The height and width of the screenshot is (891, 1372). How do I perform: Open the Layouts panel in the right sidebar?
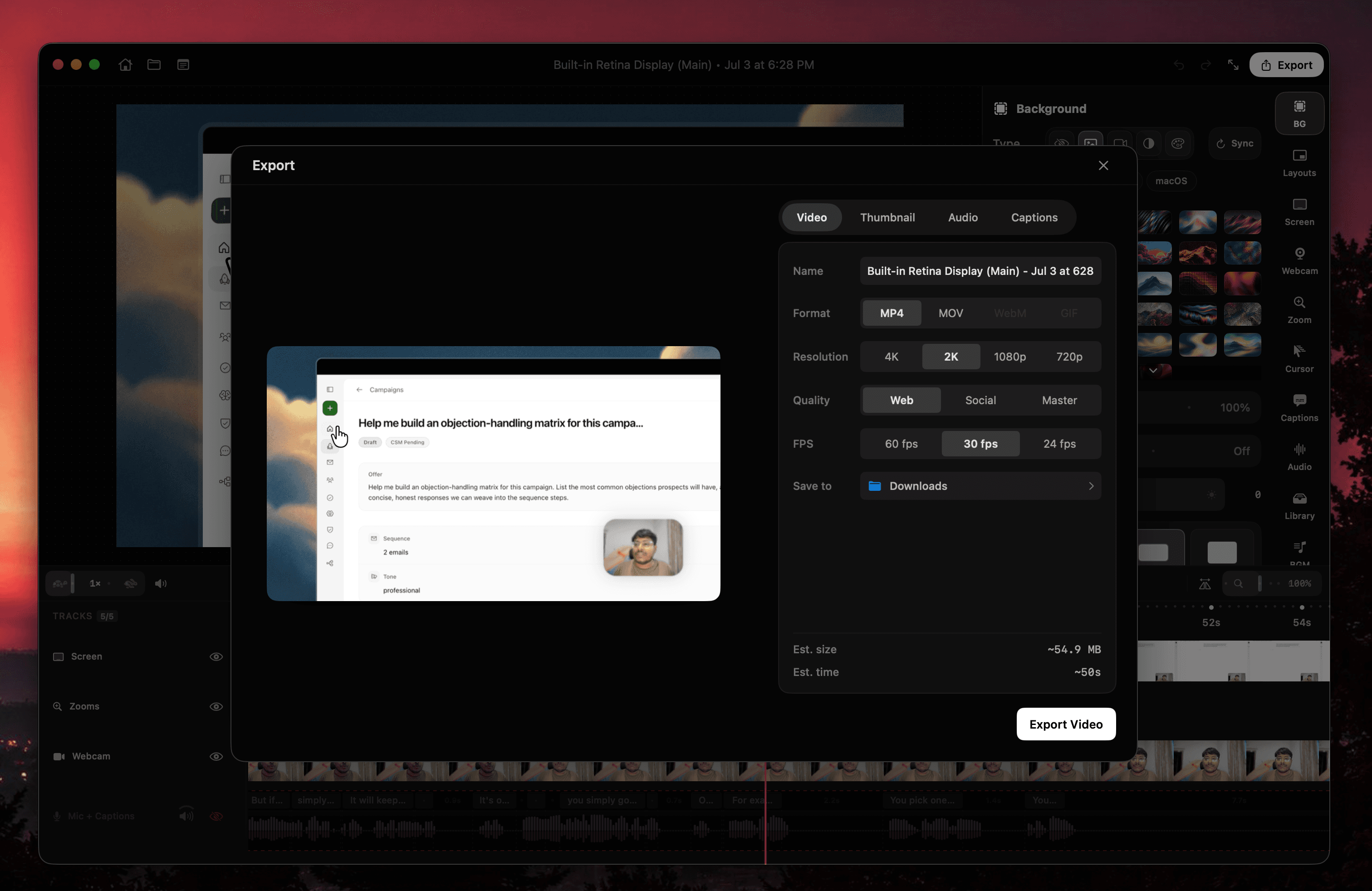click(1299, 163)
